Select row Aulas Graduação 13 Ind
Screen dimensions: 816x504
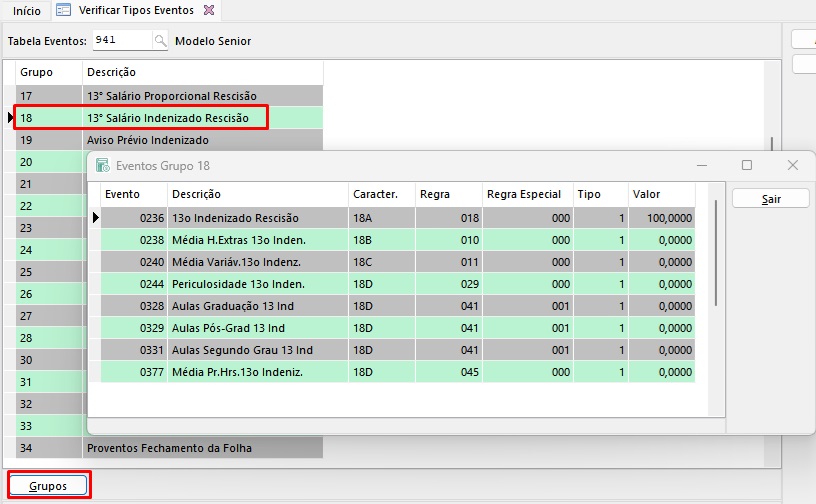click(398, 306)
